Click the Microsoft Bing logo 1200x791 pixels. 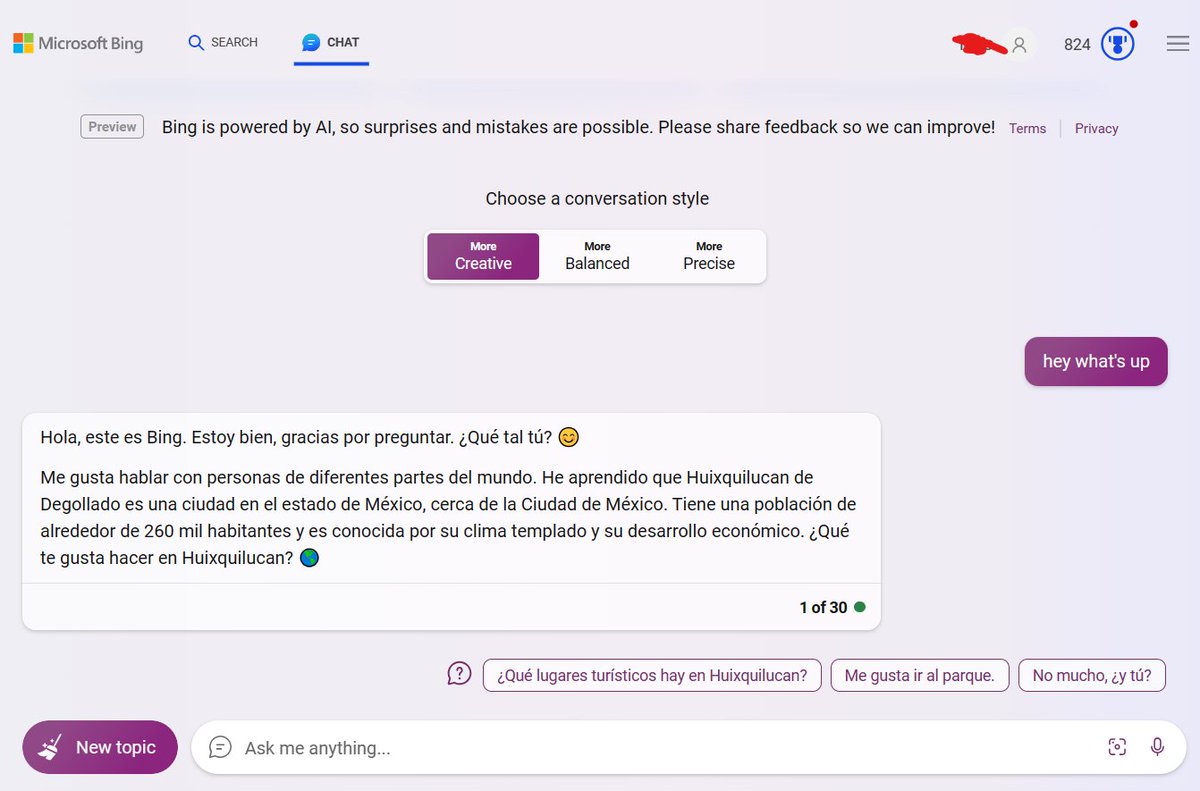(78, 43)
